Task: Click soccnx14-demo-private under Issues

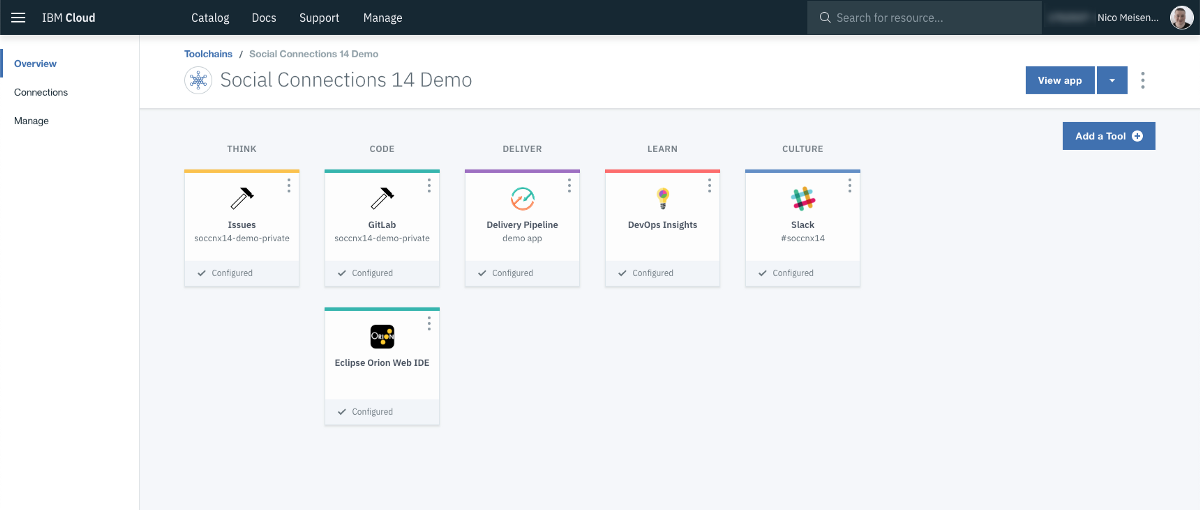Action: [x=242, y=239]
